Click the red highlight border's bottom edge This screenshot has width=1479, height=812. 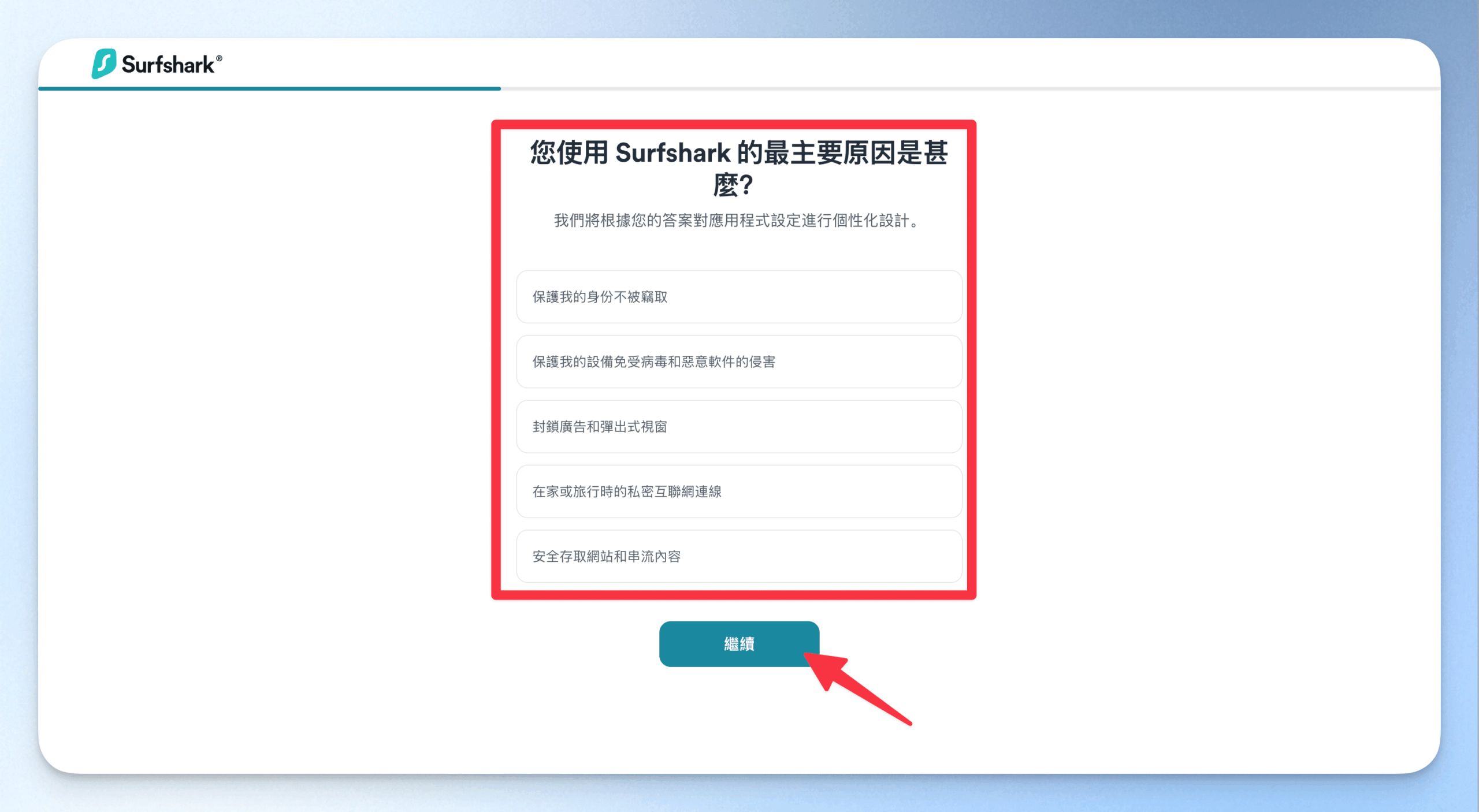pyautogui.click(x=734, y=595)
